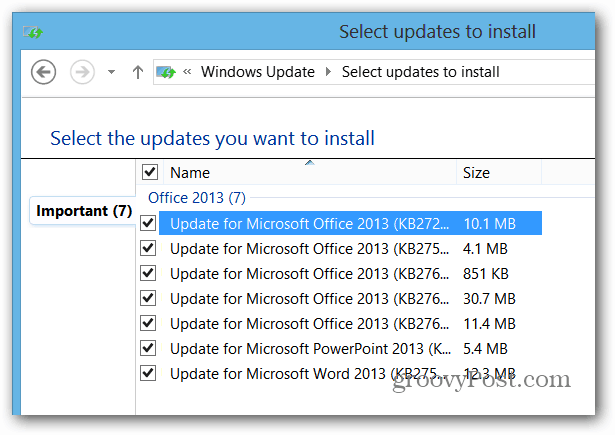Select the Important (7) tab
Screen dimensions: 615x435
(x=84, y=211)
